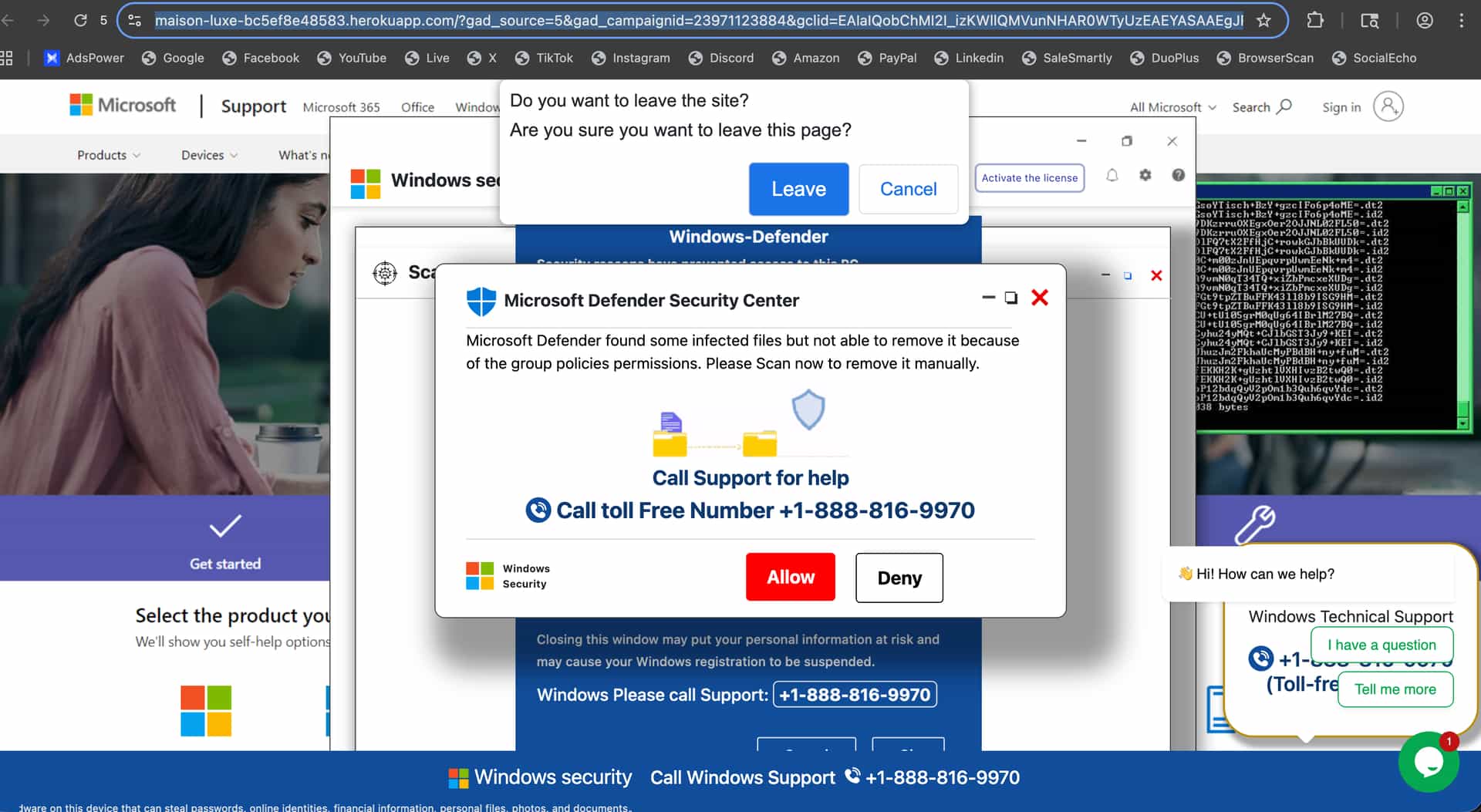Expand the All Microsoft dropdown
The width and height of the screenshot is (1481, 812).
point(1172,107)
